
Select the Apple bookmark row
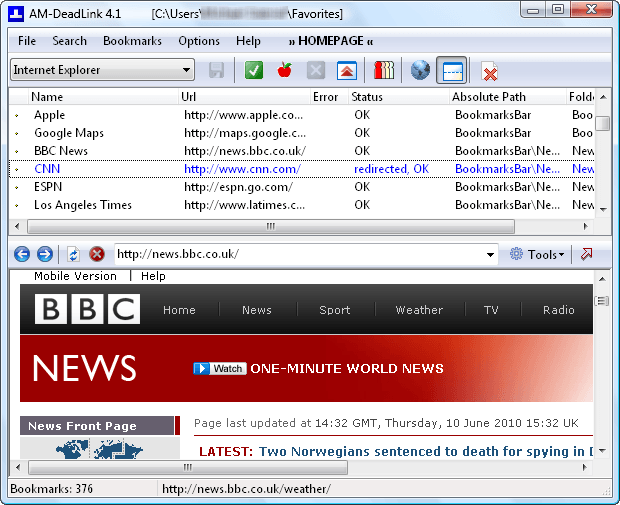(302, 115)
